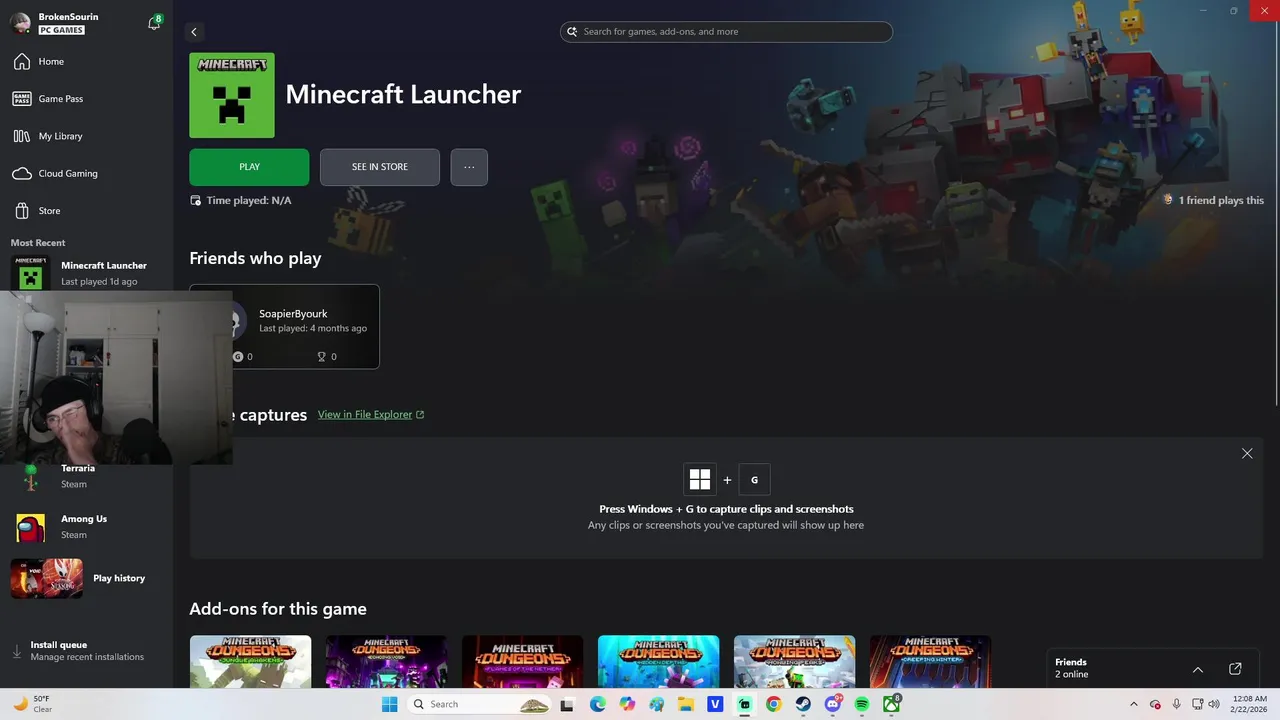1280x720 pixels.
Task: Open Among Us in the recent list
Action: [86, 527]
